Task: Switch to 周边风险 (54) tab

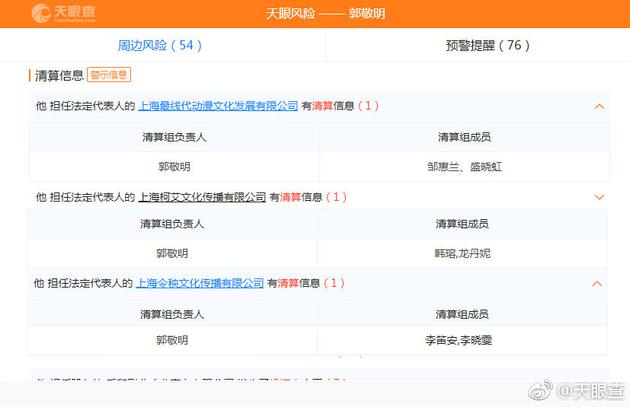Action: (160, 45)
